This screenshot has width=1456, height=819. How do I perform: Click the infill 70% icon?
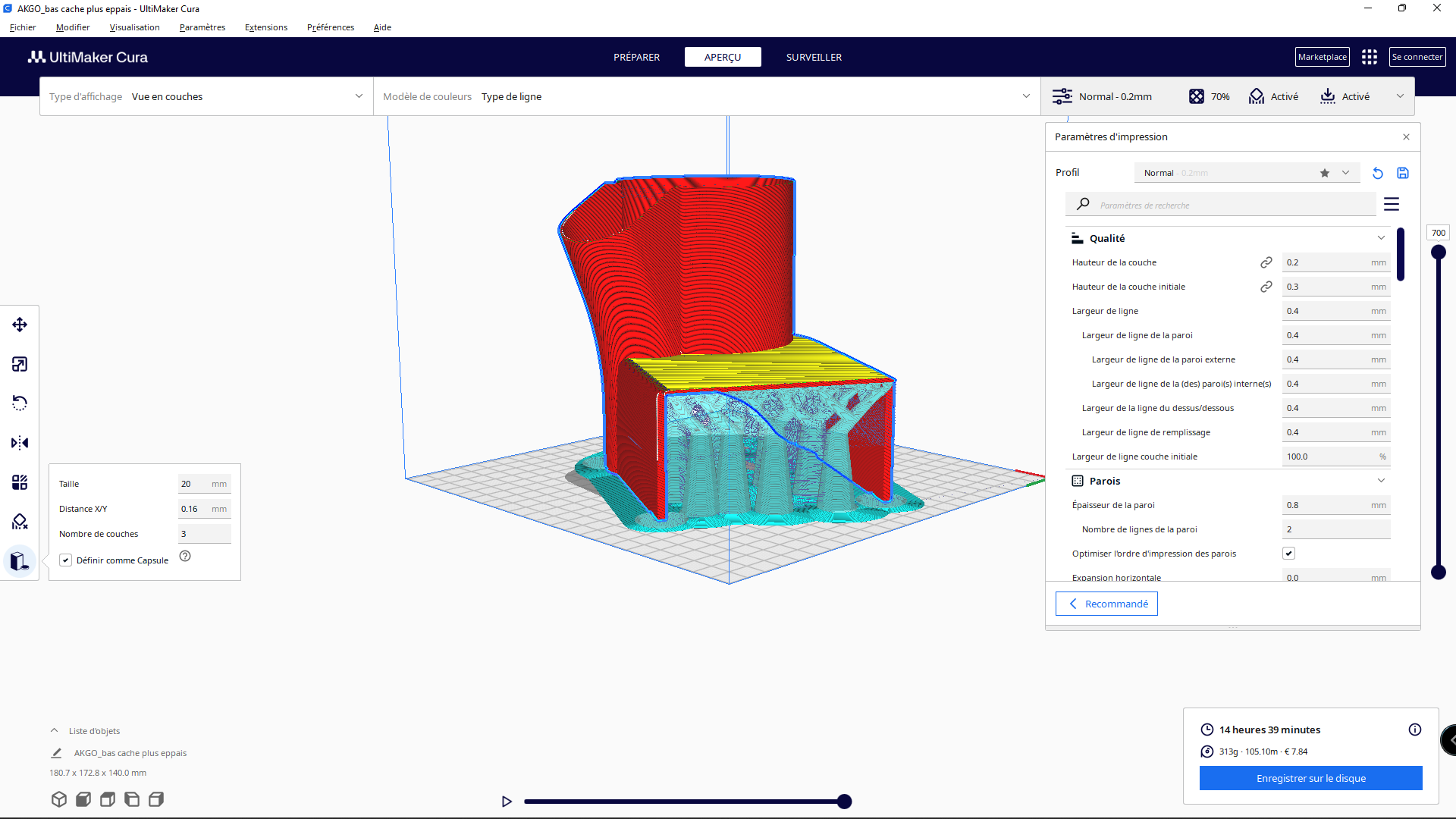pos(1197,96)
